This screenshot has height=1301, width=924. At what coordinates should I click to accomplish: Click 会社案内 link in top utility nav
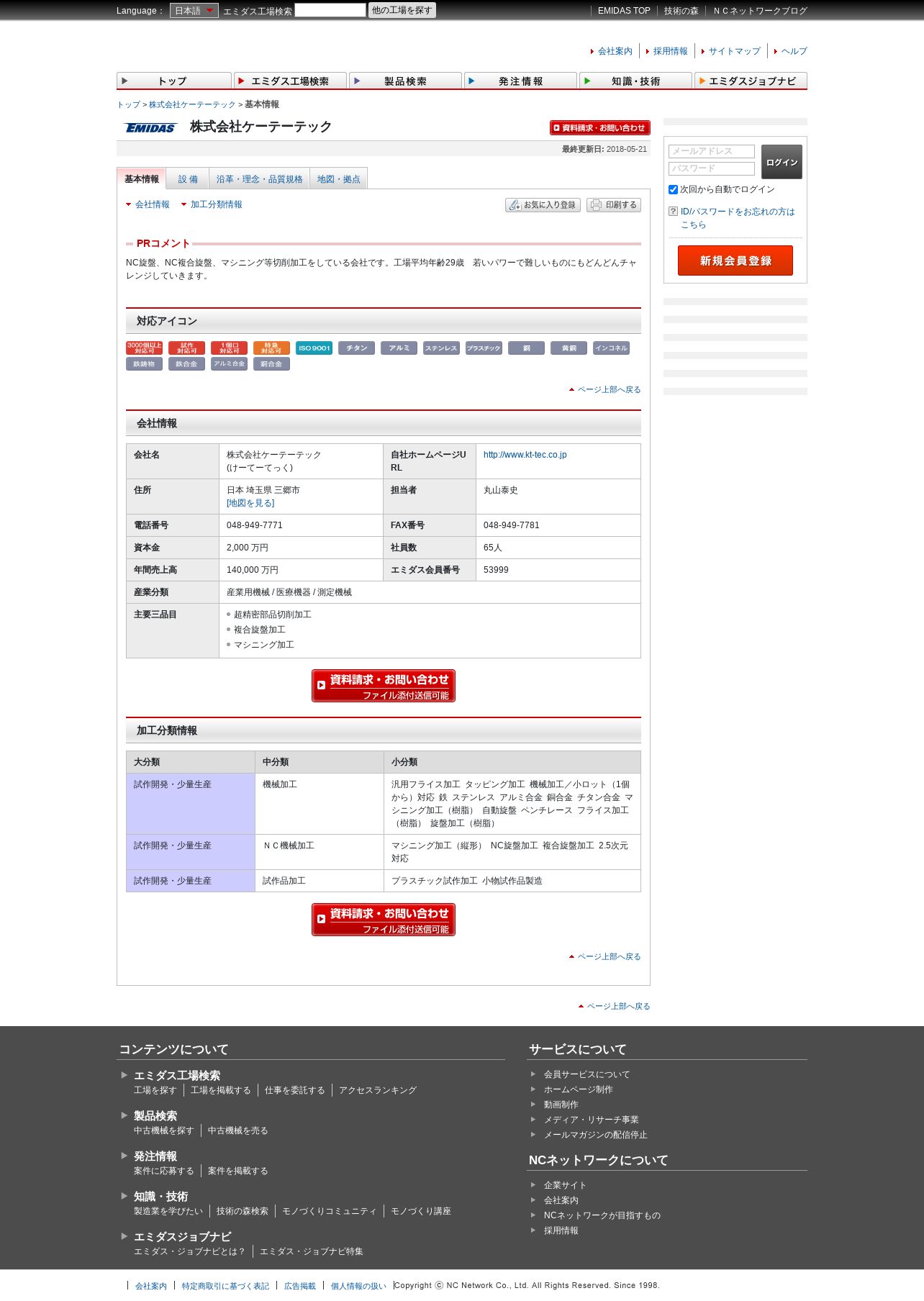pos(615,51)
